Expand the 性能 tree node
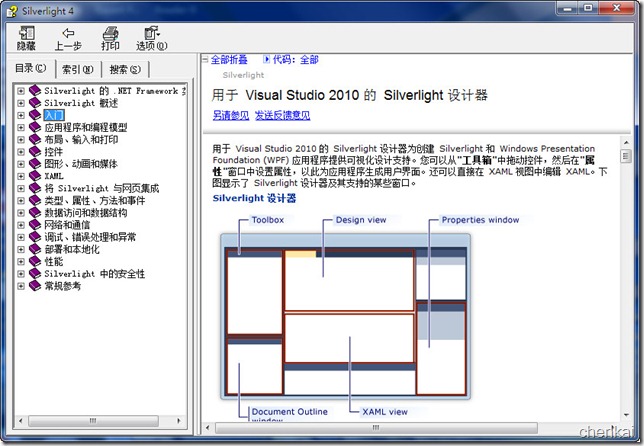This screenshot has width=644, height=446. [21, 261]
